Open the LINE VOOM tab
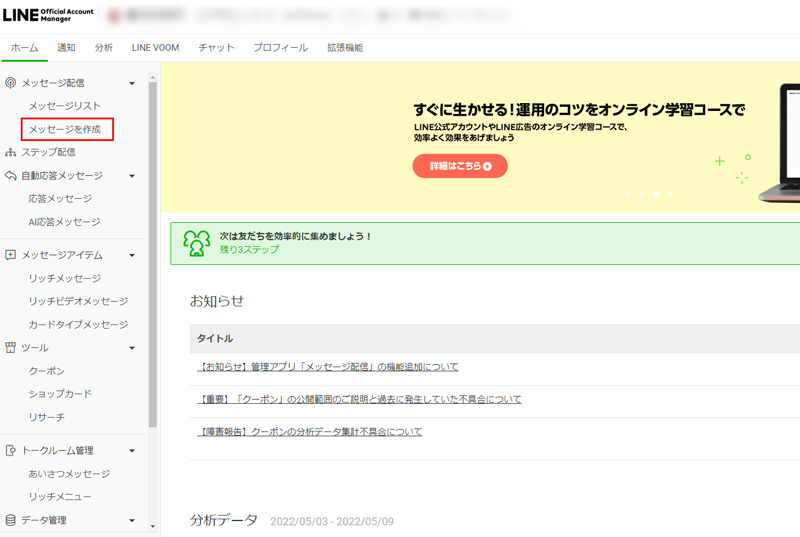Screen dimensions: 800x537 point(155,47)
